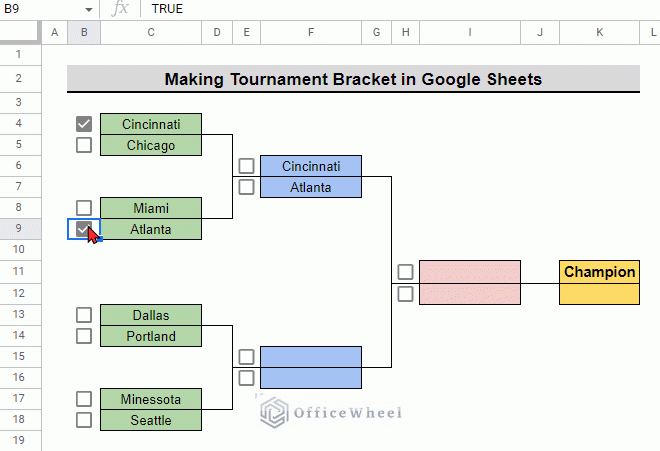The image size is (660, 451).
Task: Select row 19 header
Action: point(21,440)
